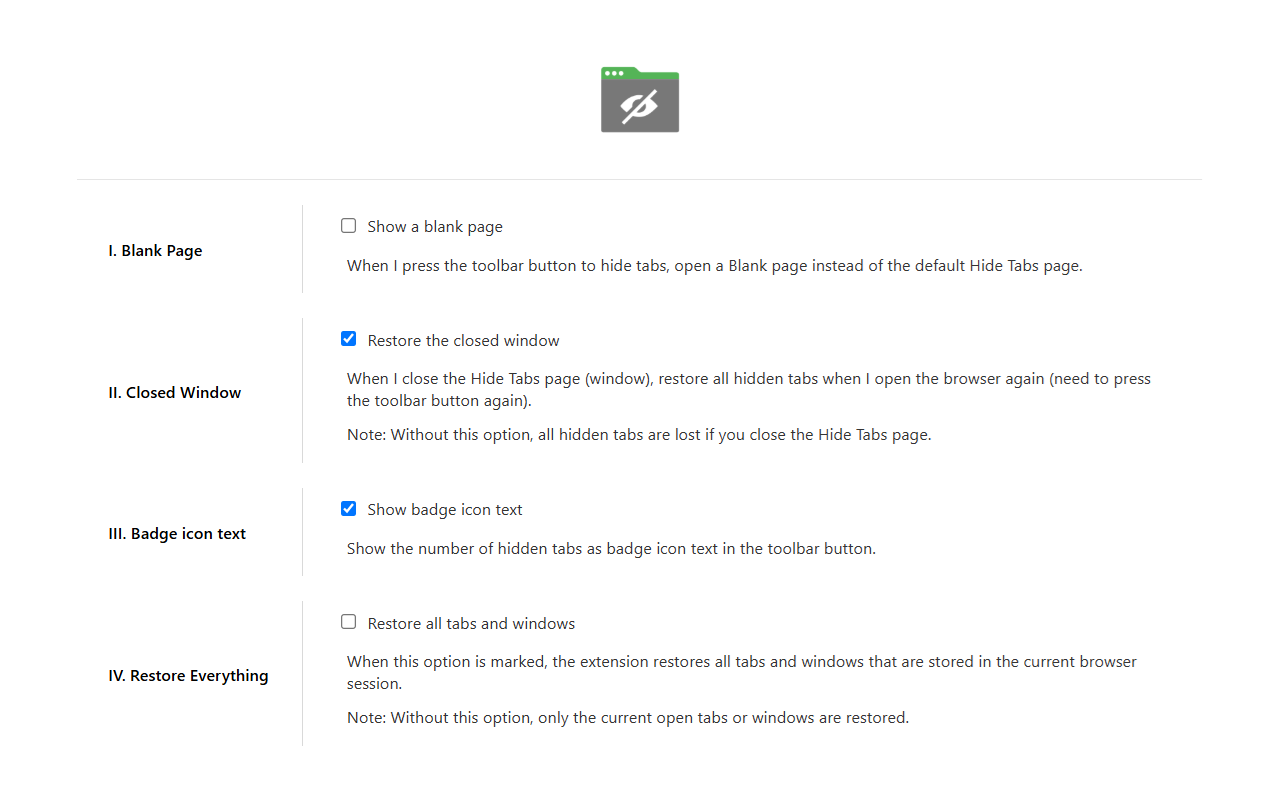Click the Show badge icon text label

(444, 509)
